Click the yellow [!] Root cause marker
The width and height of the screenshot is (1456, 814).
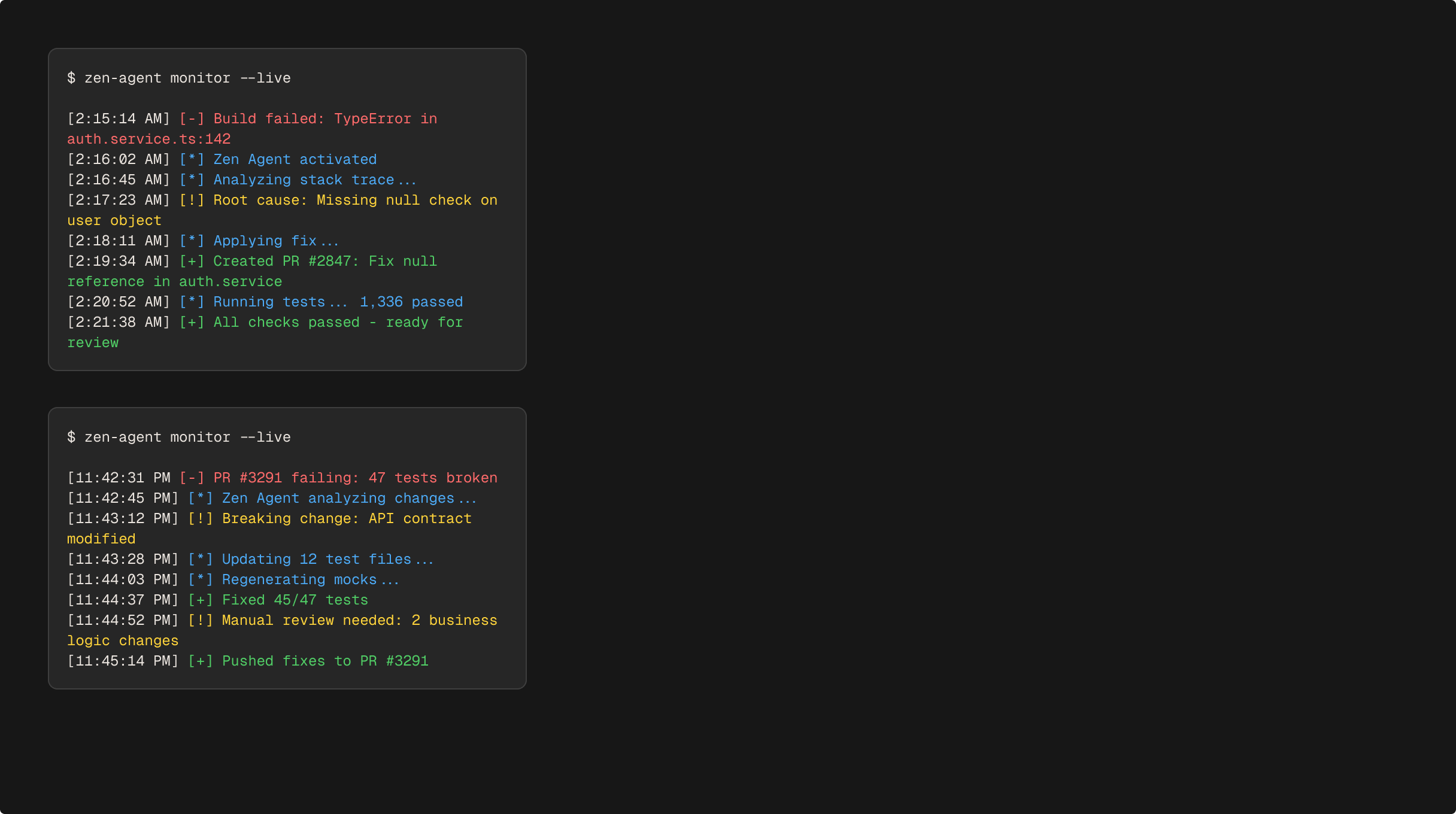[192, 200]
